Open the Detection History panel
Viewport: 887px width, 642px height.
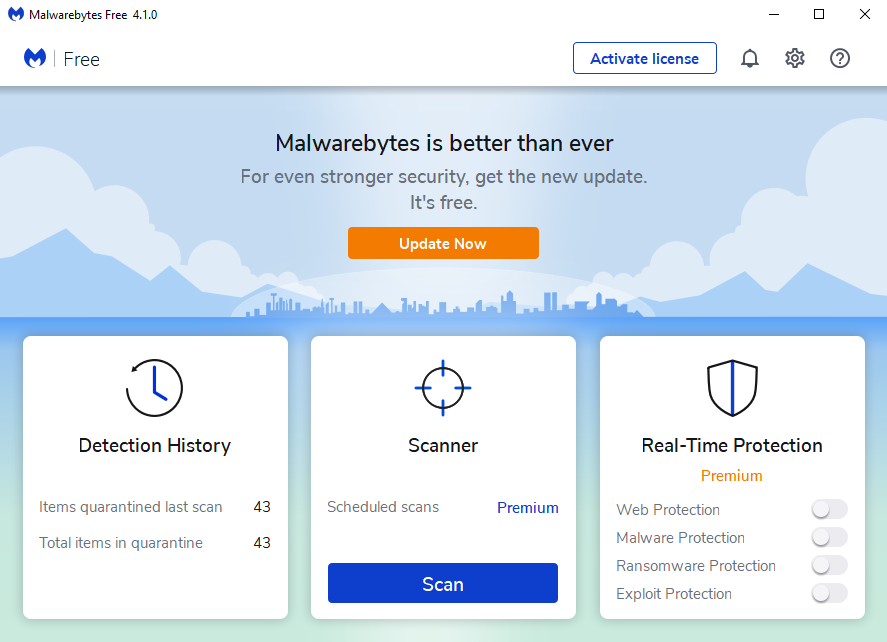click(x=154, y=445)
